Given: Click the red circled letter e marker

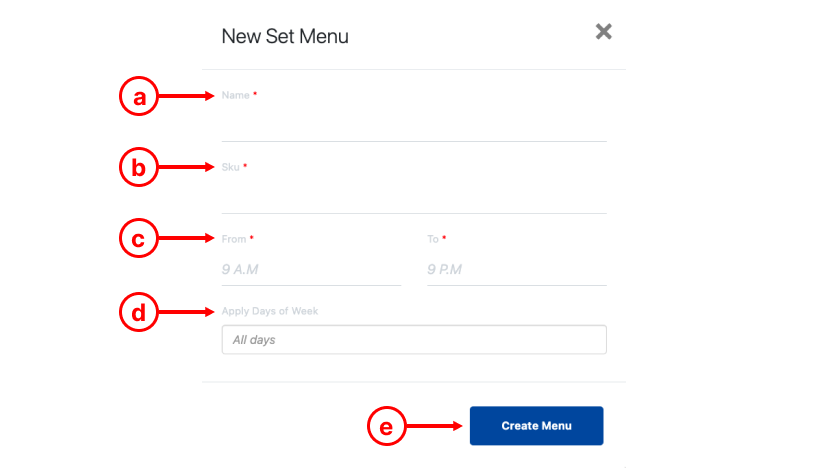Looking at the screenshot, I should (x=387, y=426).
